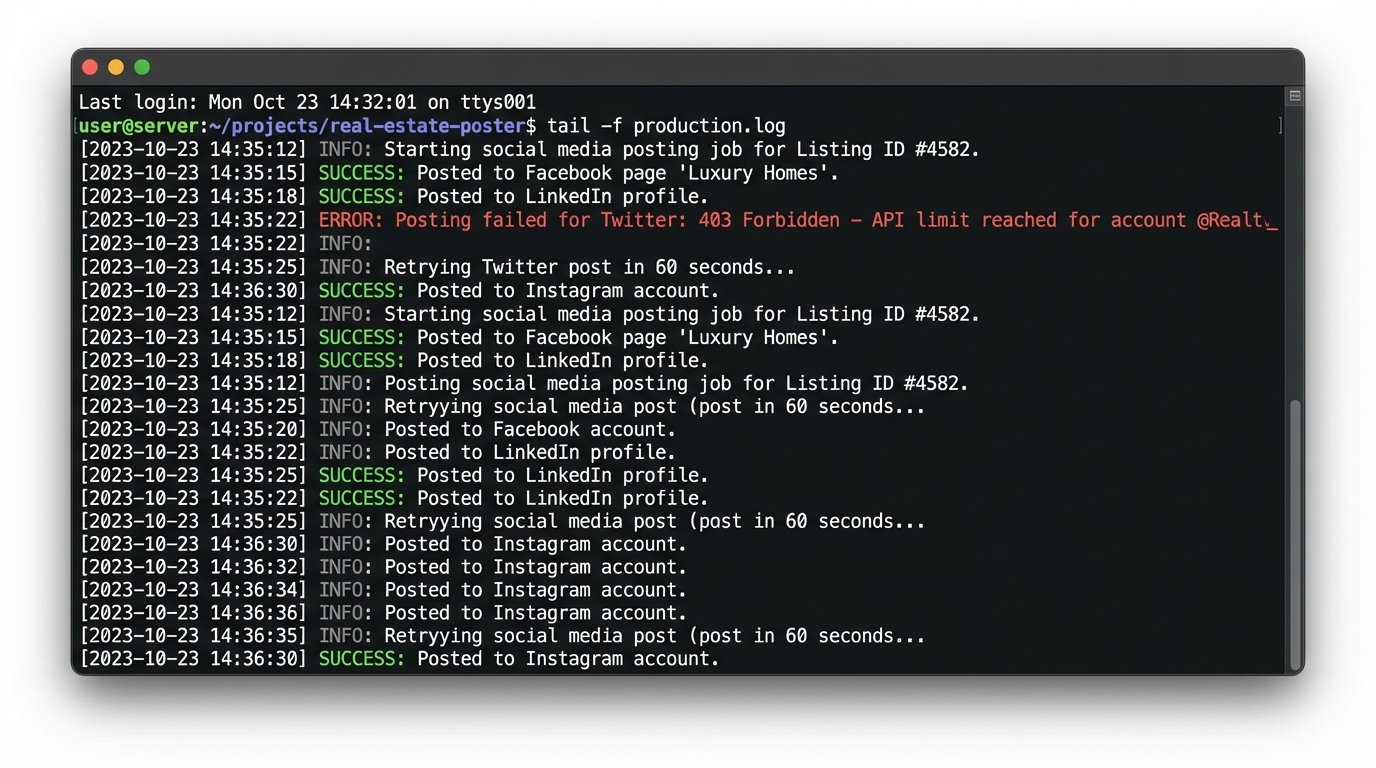Click the red ERROR Twitter 403 Forbidden line
This screenshot has height=768, width=1376.
pos(678,220)
